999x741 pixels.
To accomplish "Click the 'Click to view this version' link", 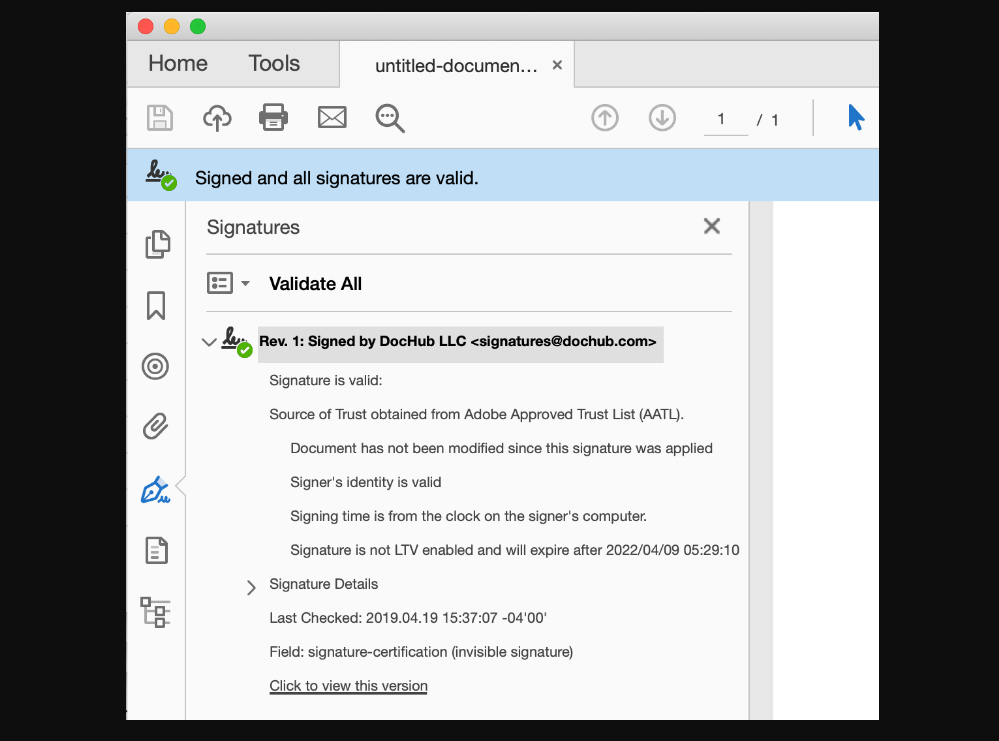I will (348, 686).
